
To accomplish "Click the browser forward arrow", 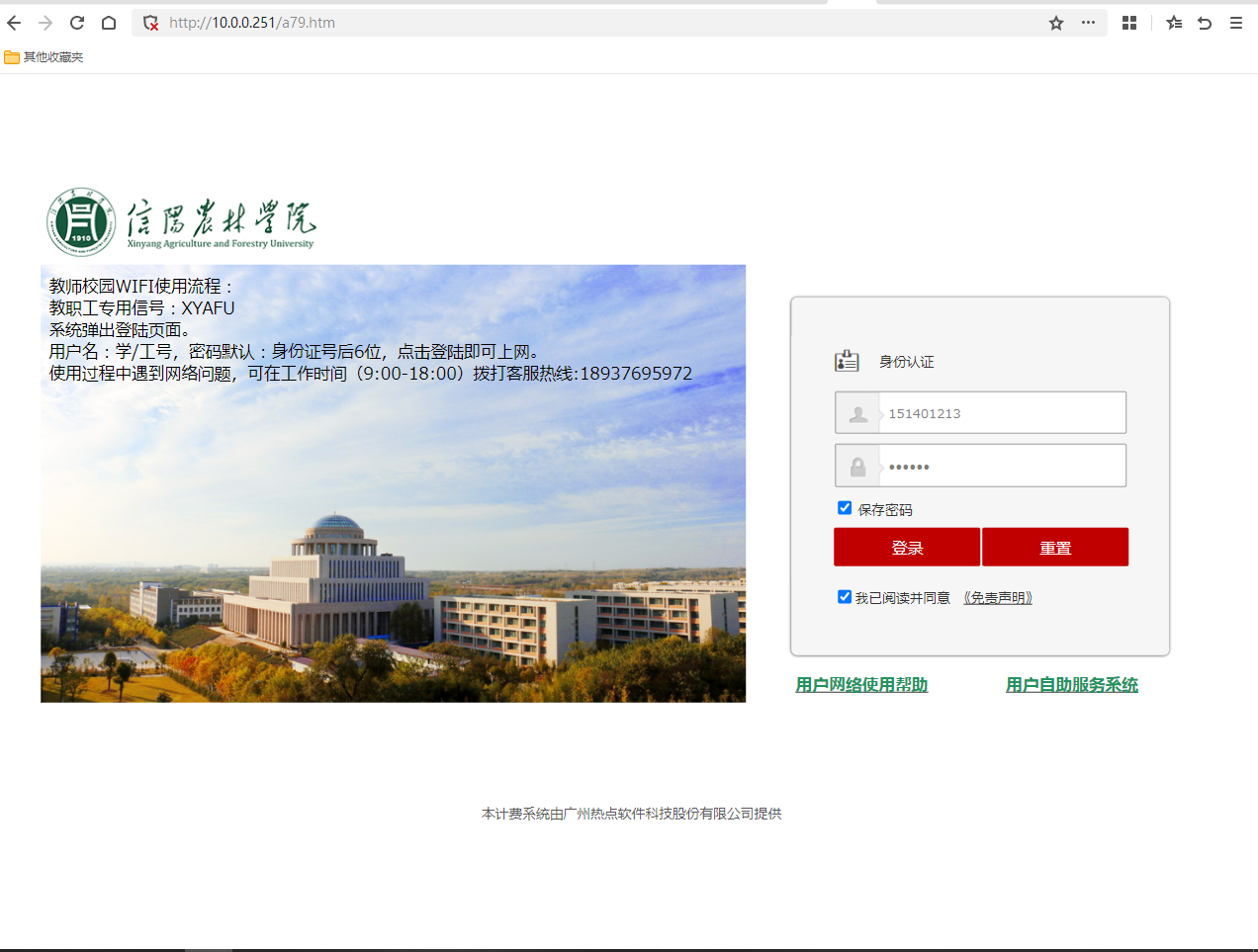I will tap(45, 23).
